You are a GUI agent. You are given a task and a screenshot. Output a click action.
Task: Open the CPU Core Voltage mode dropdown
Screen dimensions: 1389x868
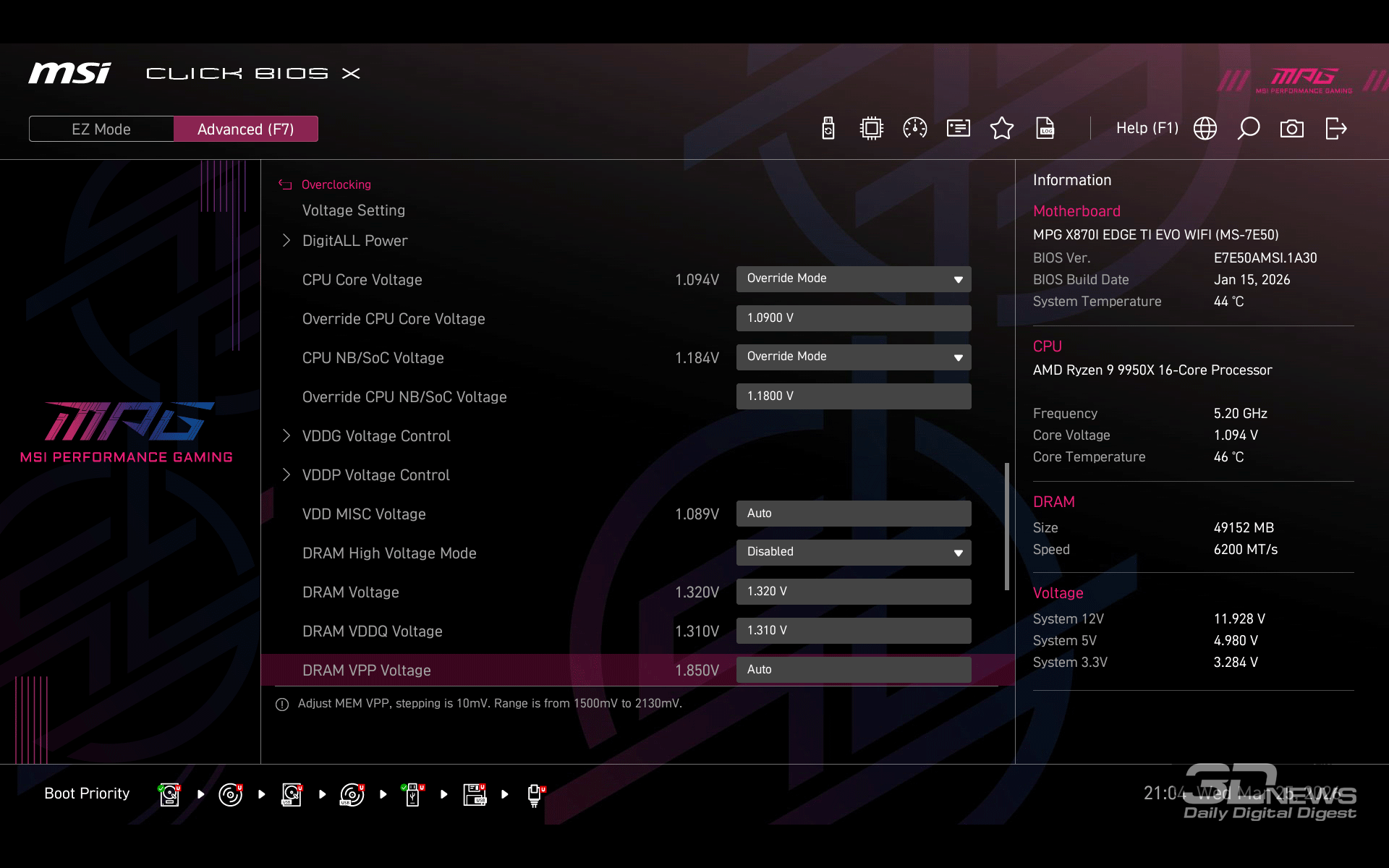853,279
